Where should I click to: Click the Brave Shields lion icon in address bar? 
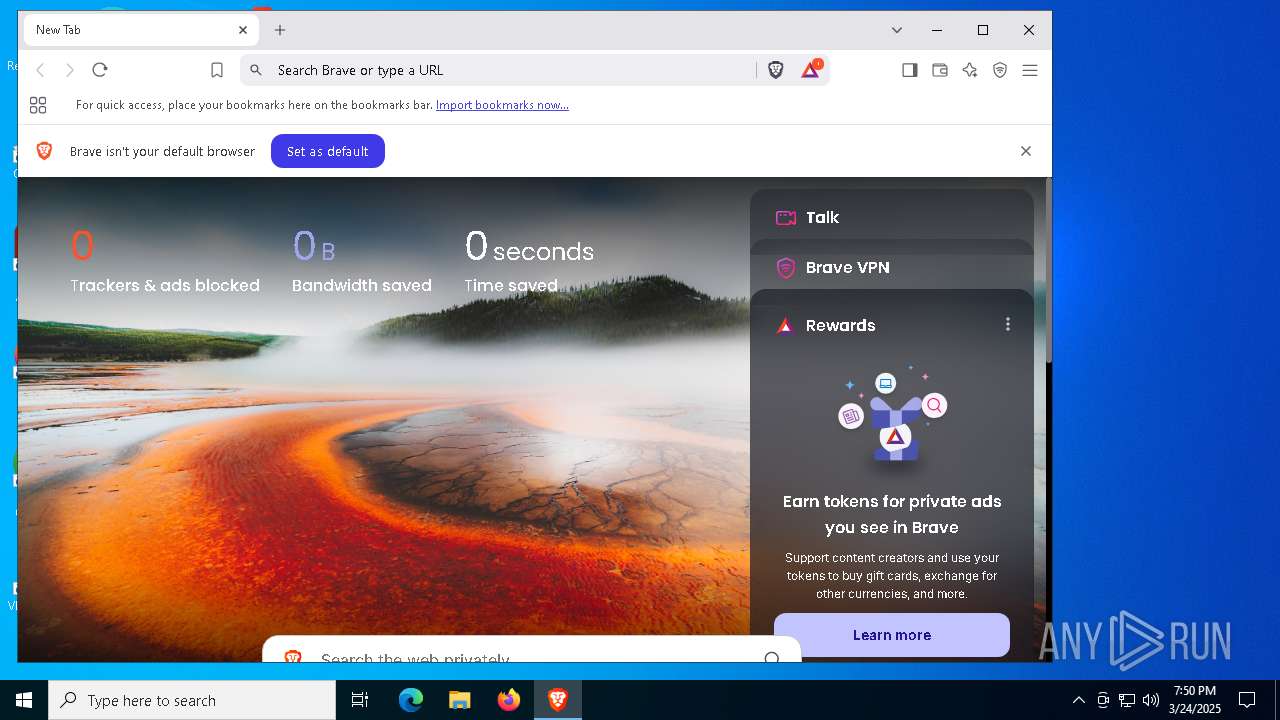[x=776, y=70]
